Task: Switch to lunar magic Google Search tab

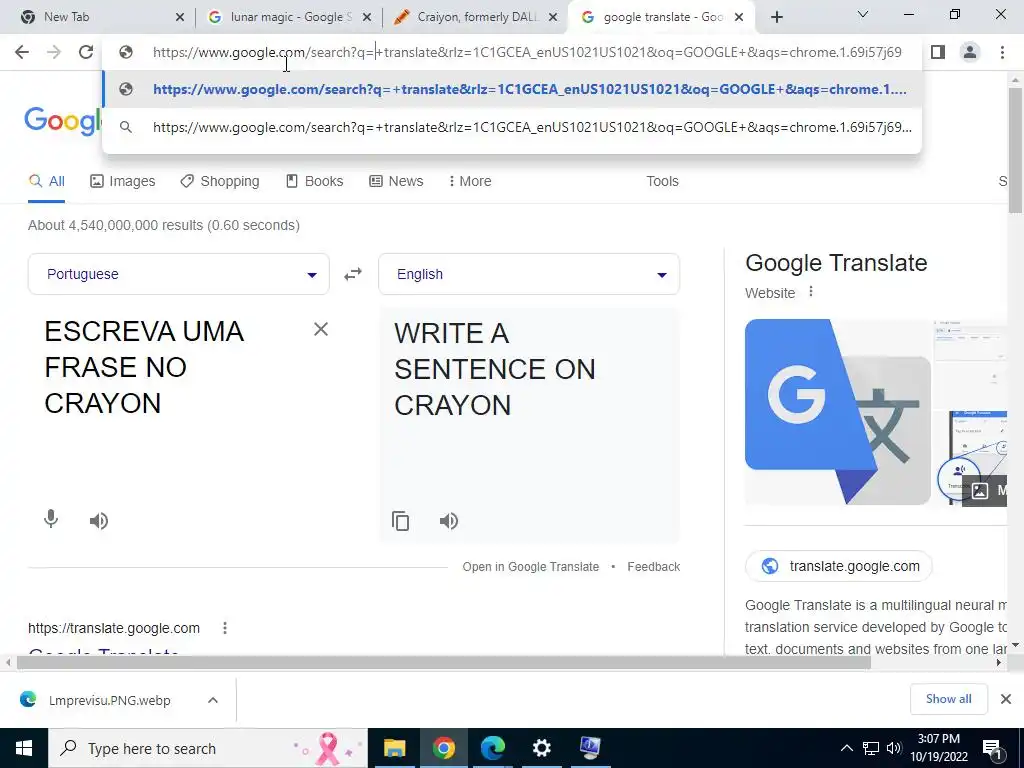Action: point(291,17)
